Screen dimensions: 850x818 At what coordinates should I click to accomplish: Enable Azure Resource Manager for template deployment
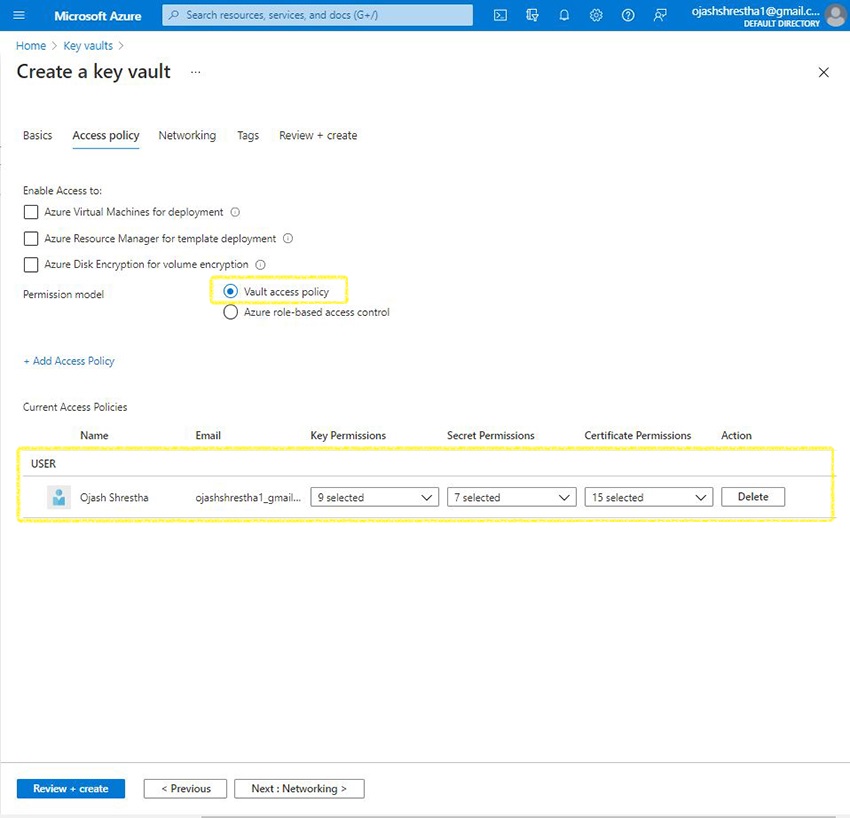click(x=31, y=239)
